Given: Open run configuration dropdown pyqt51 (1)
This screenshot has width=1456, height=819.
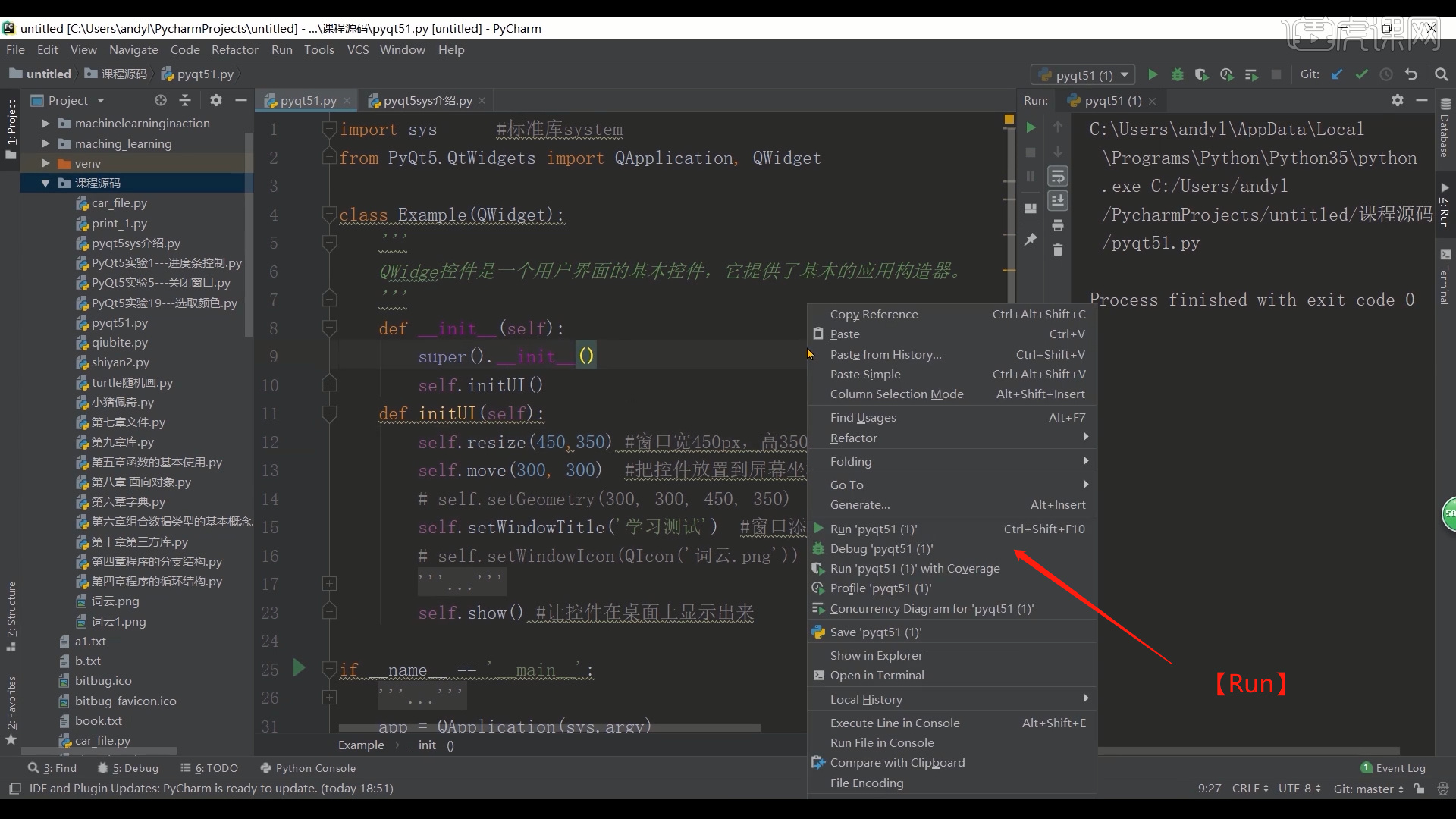Looking at the screenshot, I should (x=1083, y=75).
